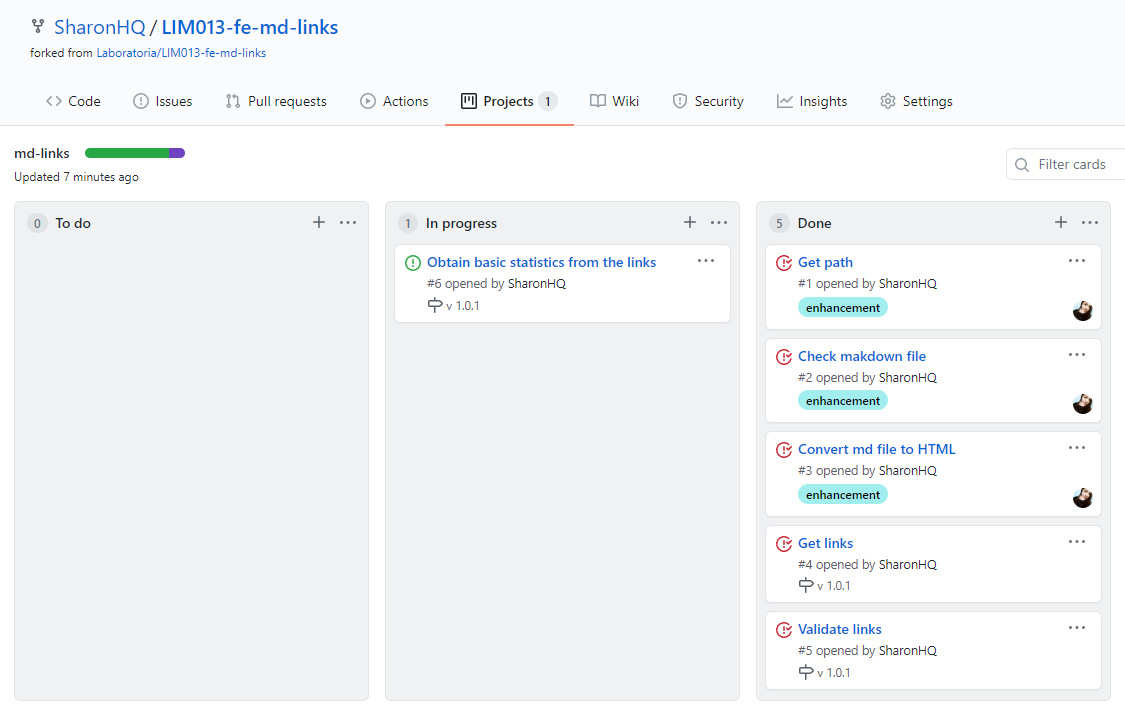View the Insights tab
This screenshot has height=715, width=1125.
812,101
